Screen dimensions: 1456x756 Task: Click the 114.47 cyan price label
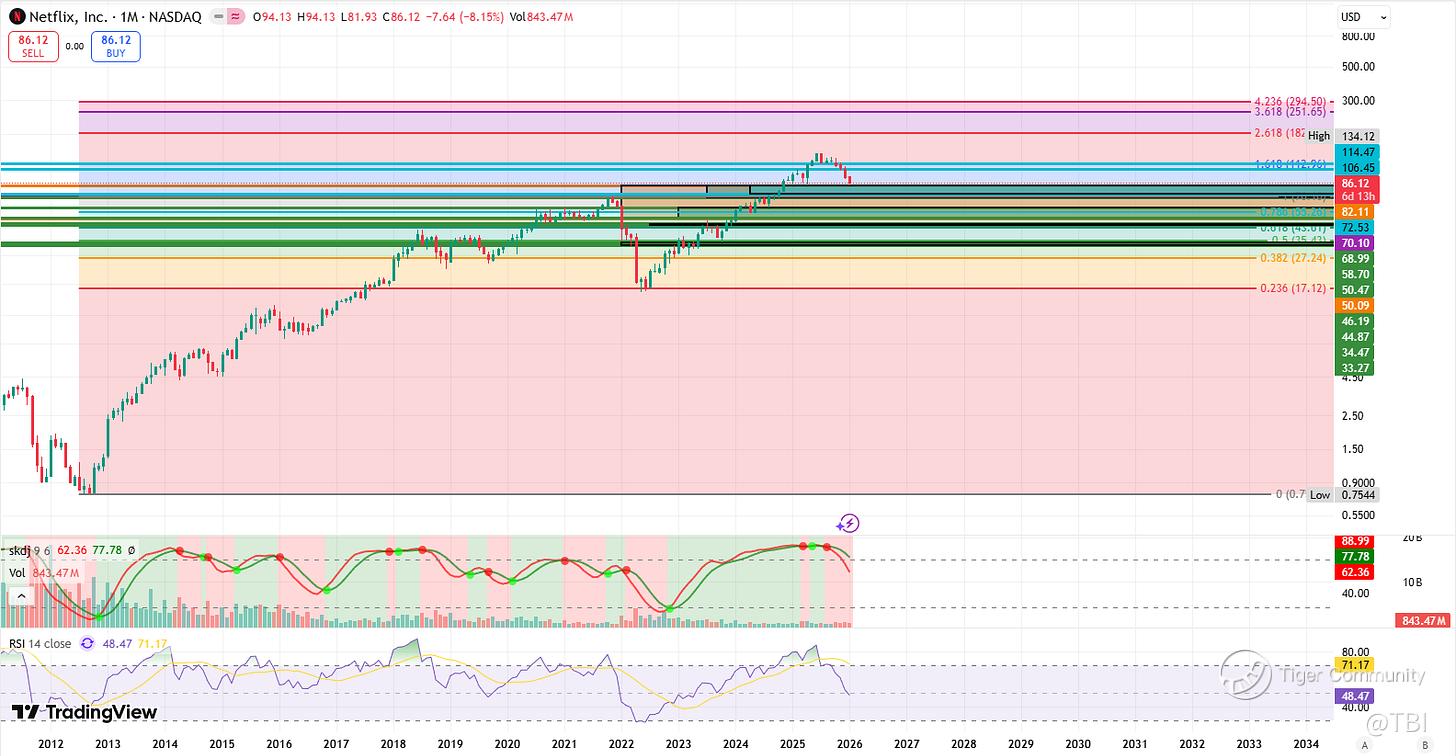(1355, 151)
